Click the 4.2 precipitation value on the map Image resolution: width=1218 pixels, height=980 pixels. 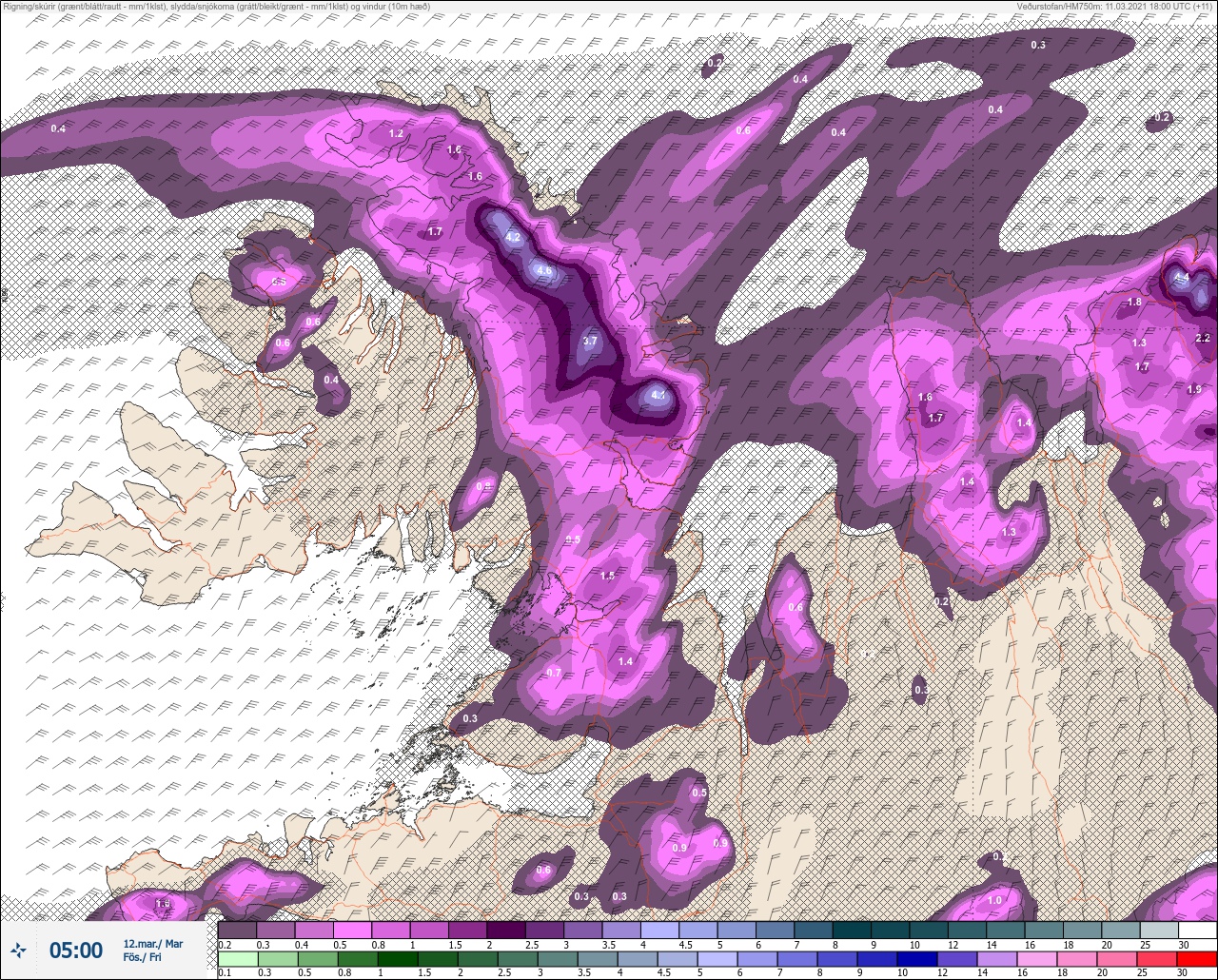coord(513,237)
